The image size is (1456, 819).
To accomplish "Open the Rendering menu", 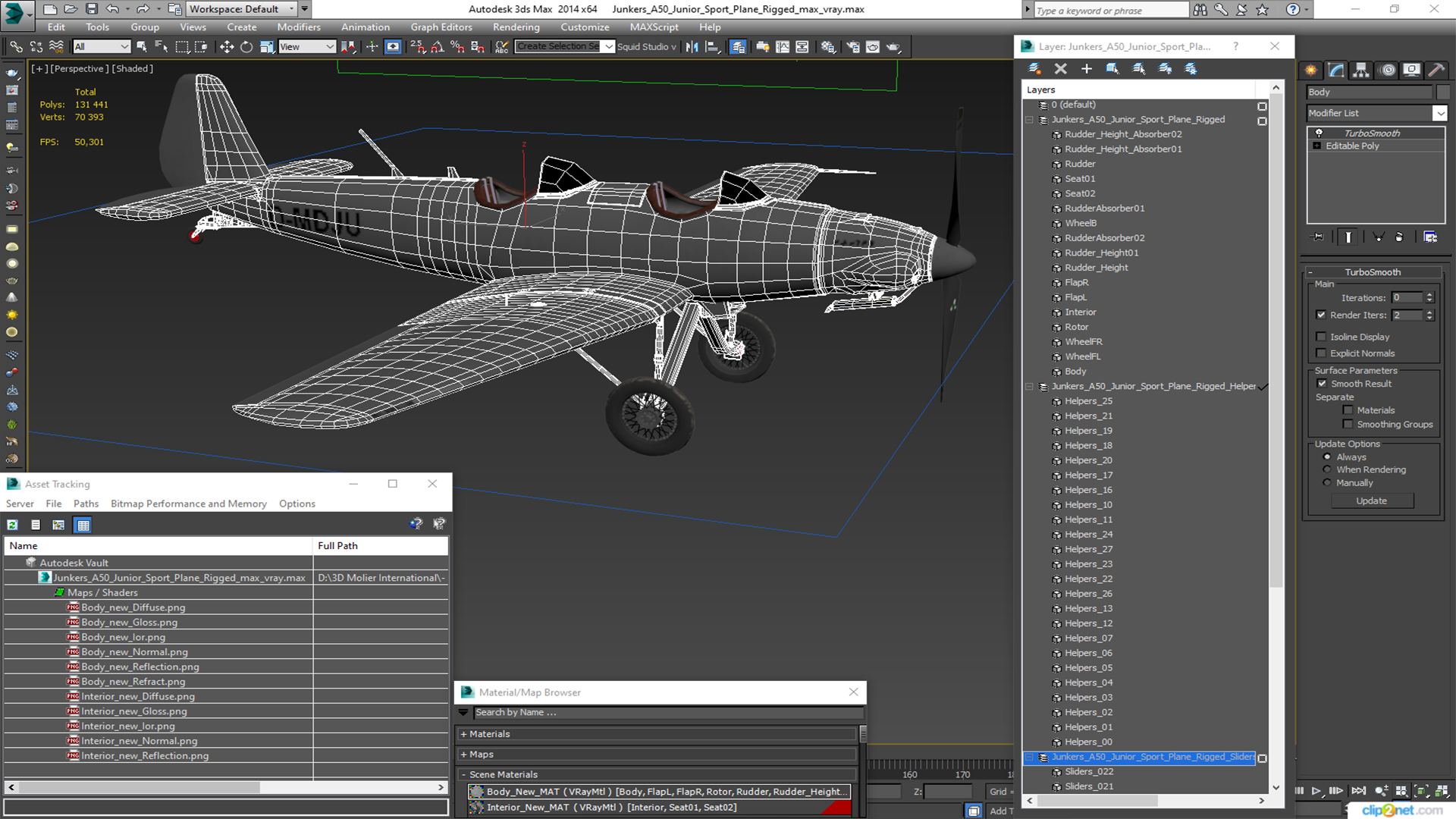I will 516,27.
